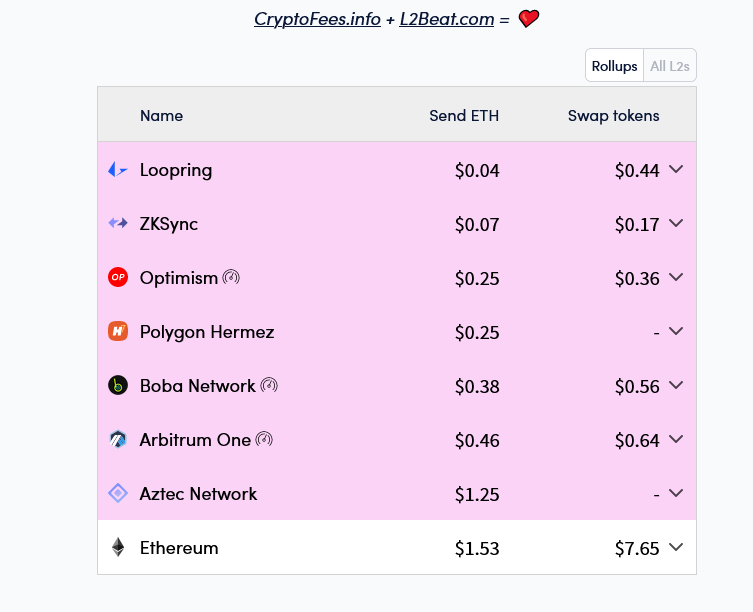Click the Loopring name text

pos(176,171)
